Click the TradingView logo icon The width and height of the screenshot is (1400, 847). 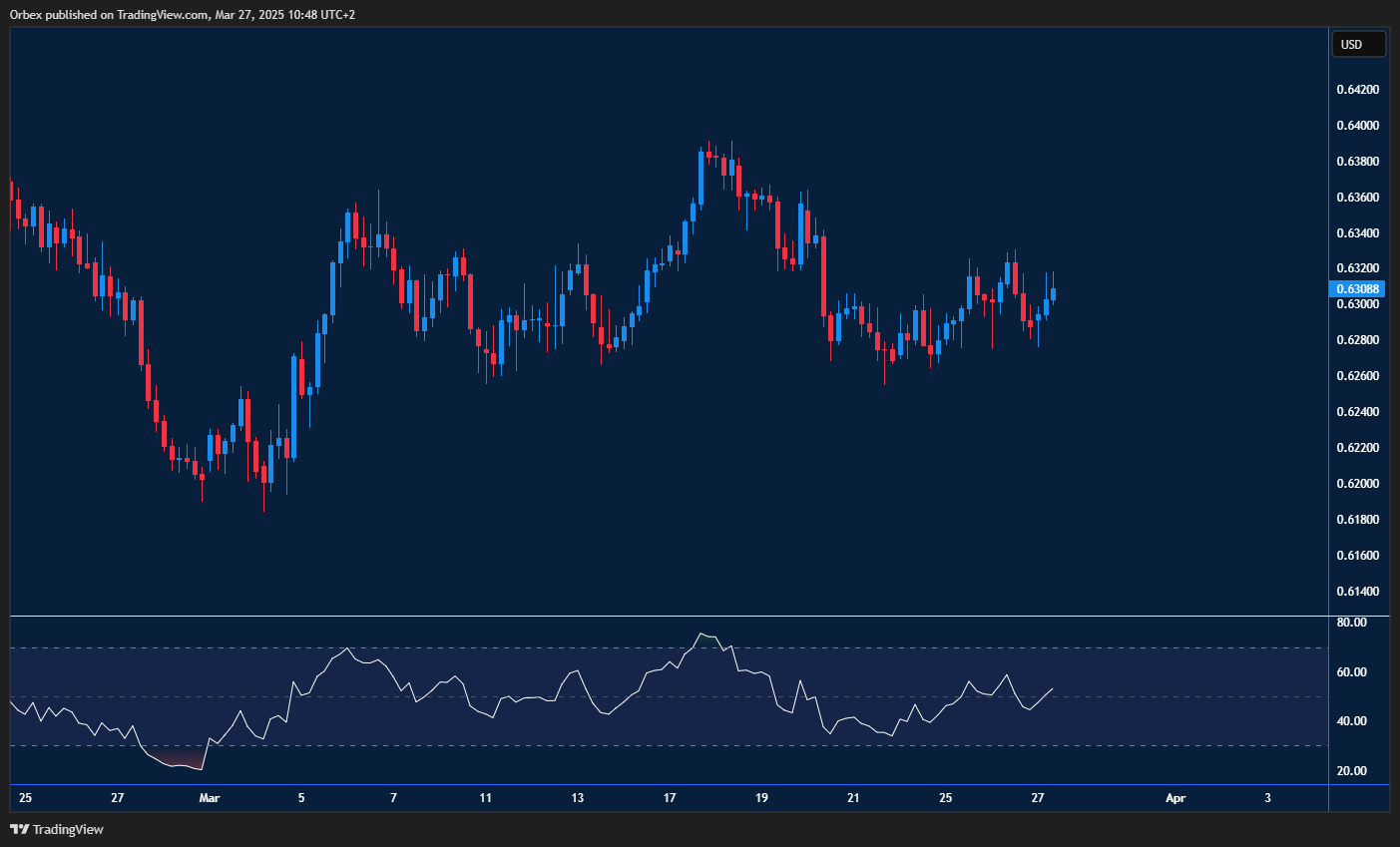click(x=20, y=829)
